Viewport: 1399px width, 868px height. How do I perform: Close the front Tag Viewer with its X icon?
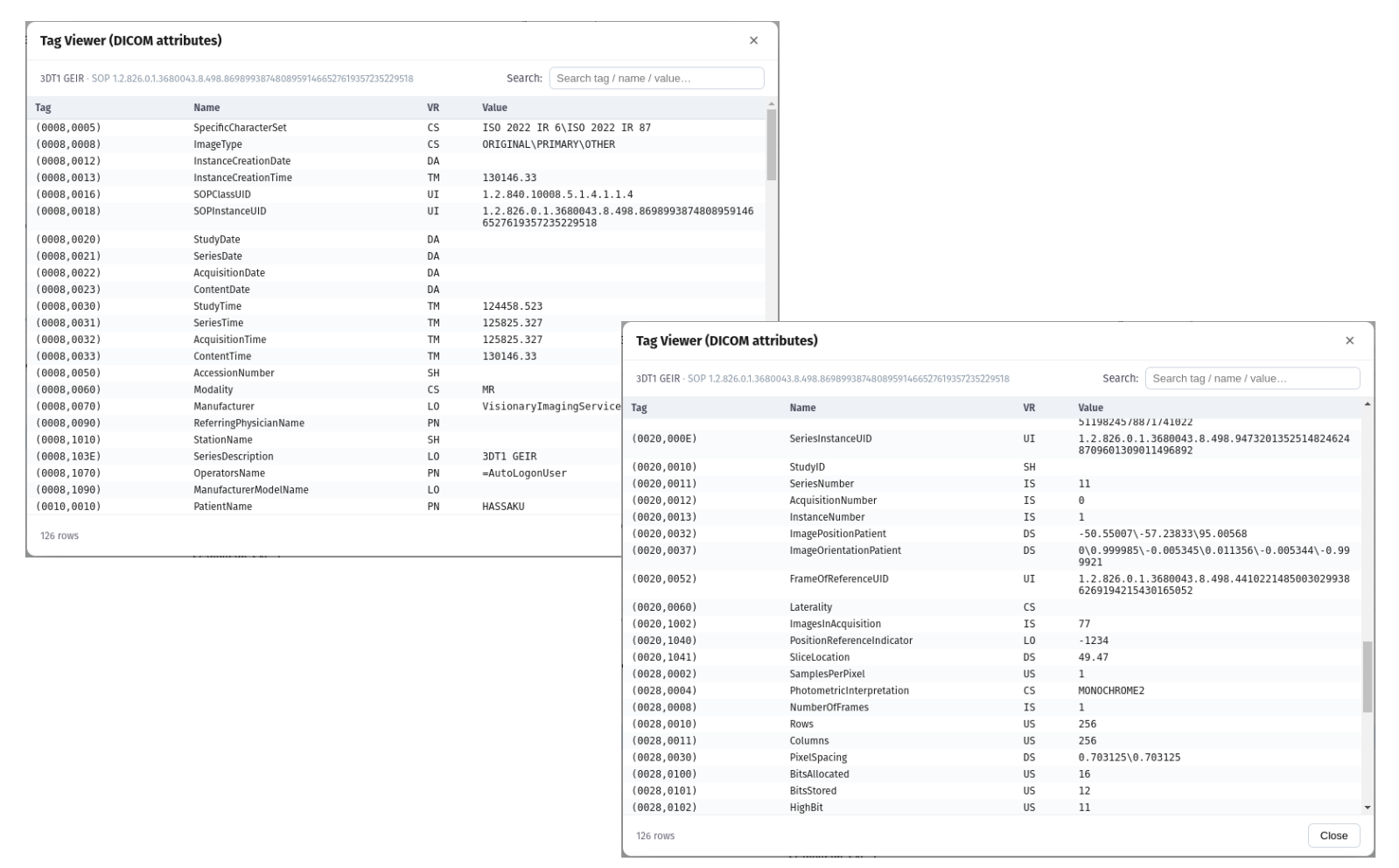coord(1349,340)
